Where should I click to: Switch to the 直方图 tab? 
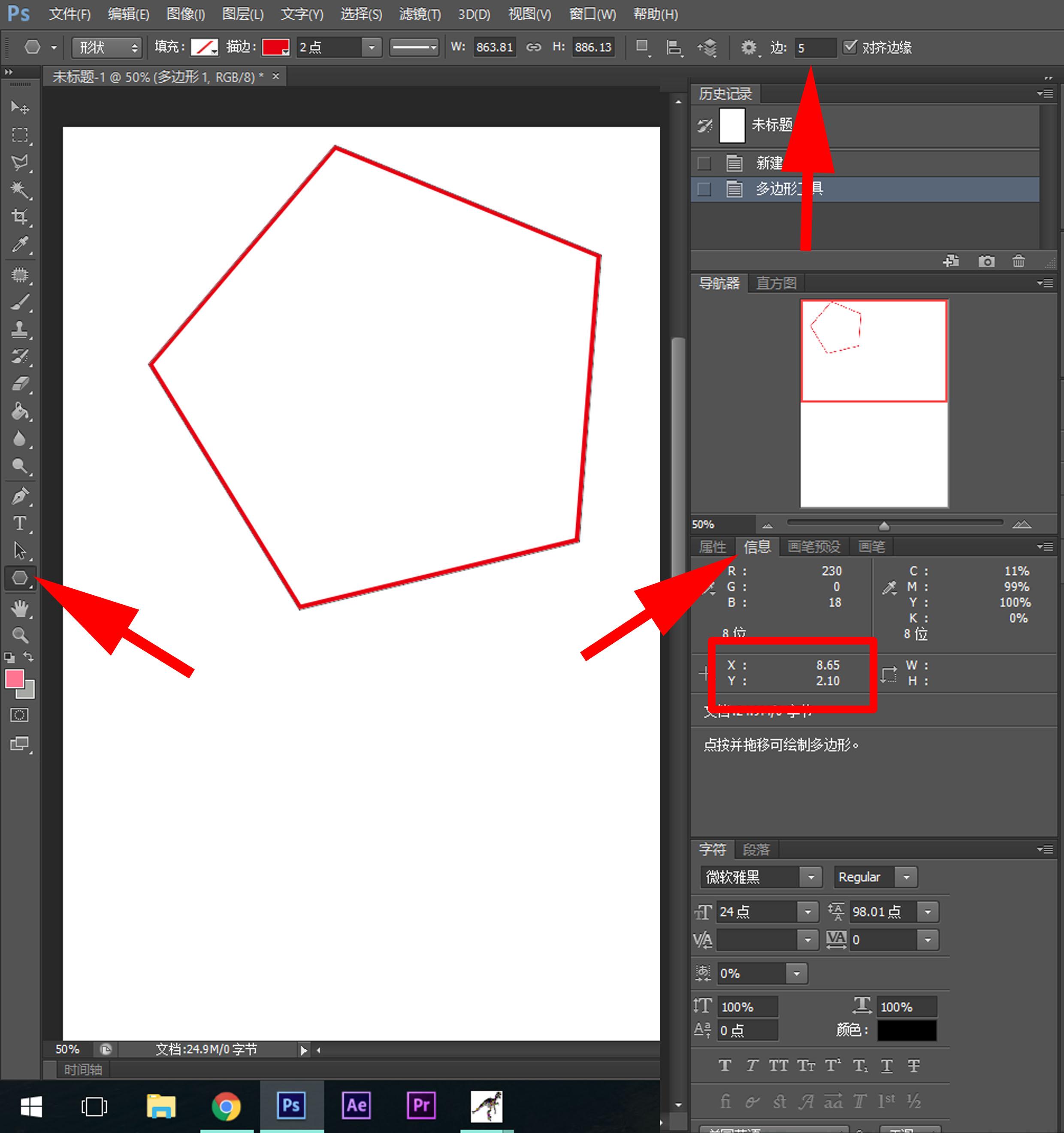[x=776, y=283]
